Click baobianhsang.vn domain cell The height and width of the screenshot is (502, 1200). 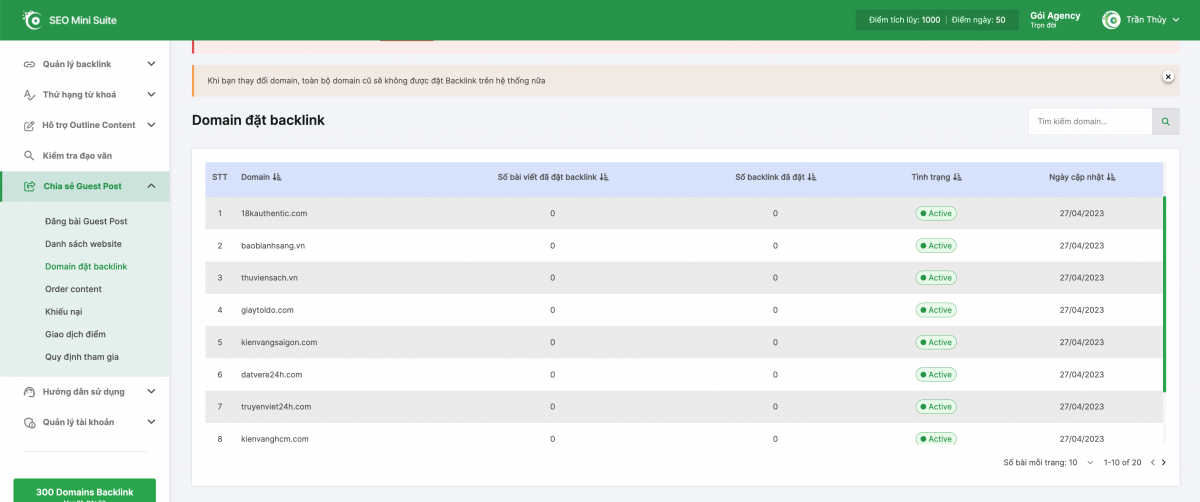275,245
